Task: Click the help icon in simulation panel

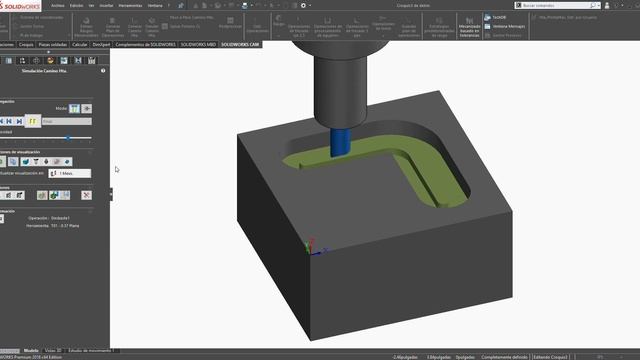Action: click(x=103, y=71)
